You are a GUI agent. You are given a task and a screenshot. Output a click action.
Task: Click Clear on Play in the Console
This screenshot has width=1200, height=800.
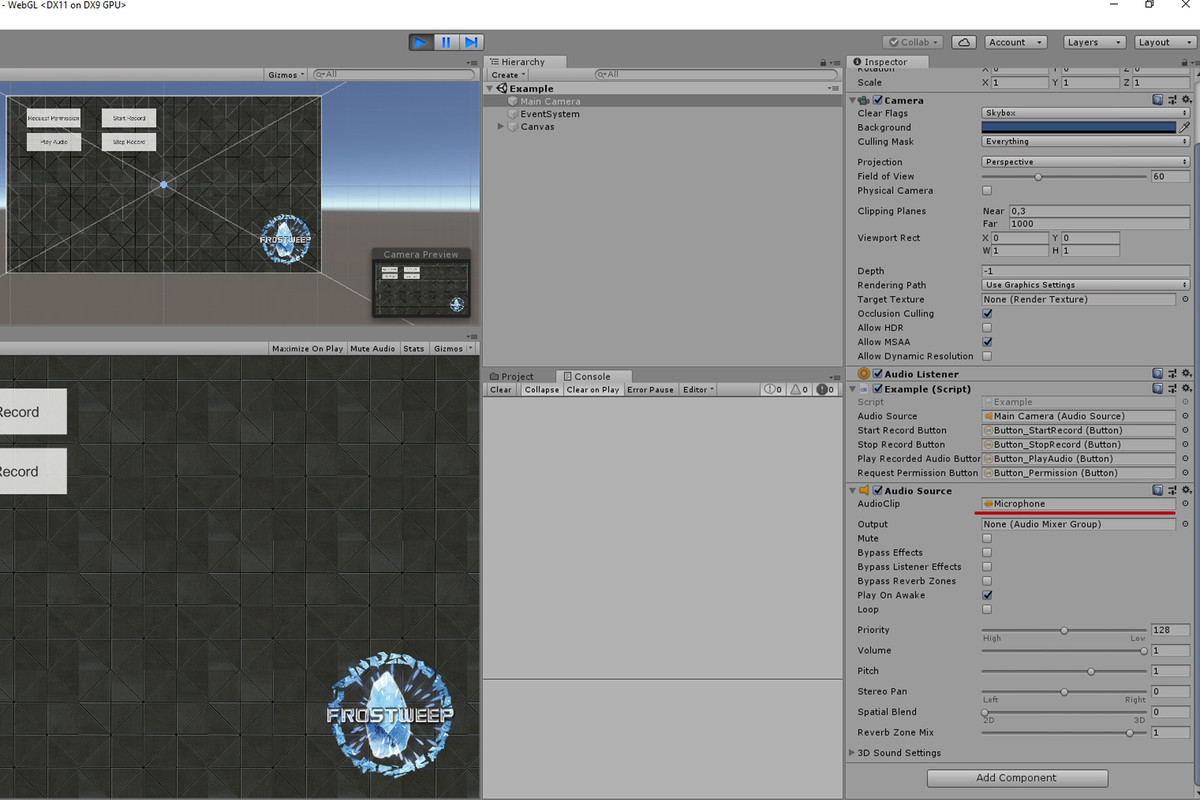click(593, 390)
